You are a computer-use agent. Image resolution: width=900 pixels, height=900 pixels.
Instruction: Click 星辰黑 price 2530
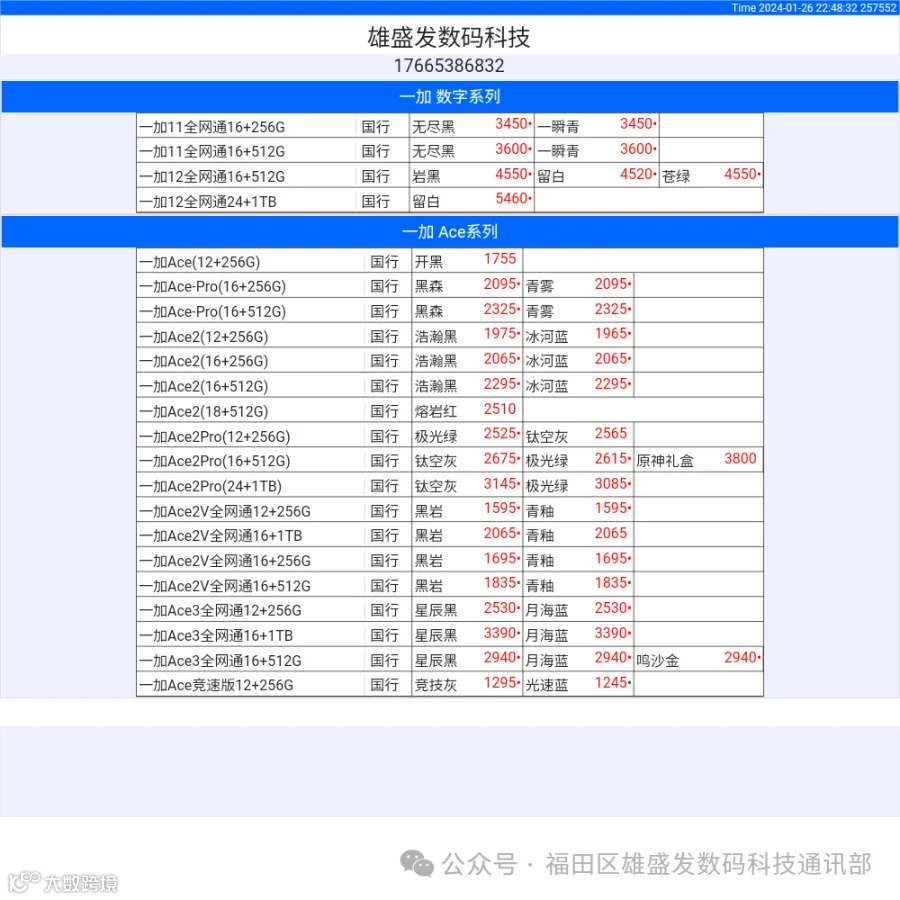pos(501,608)
